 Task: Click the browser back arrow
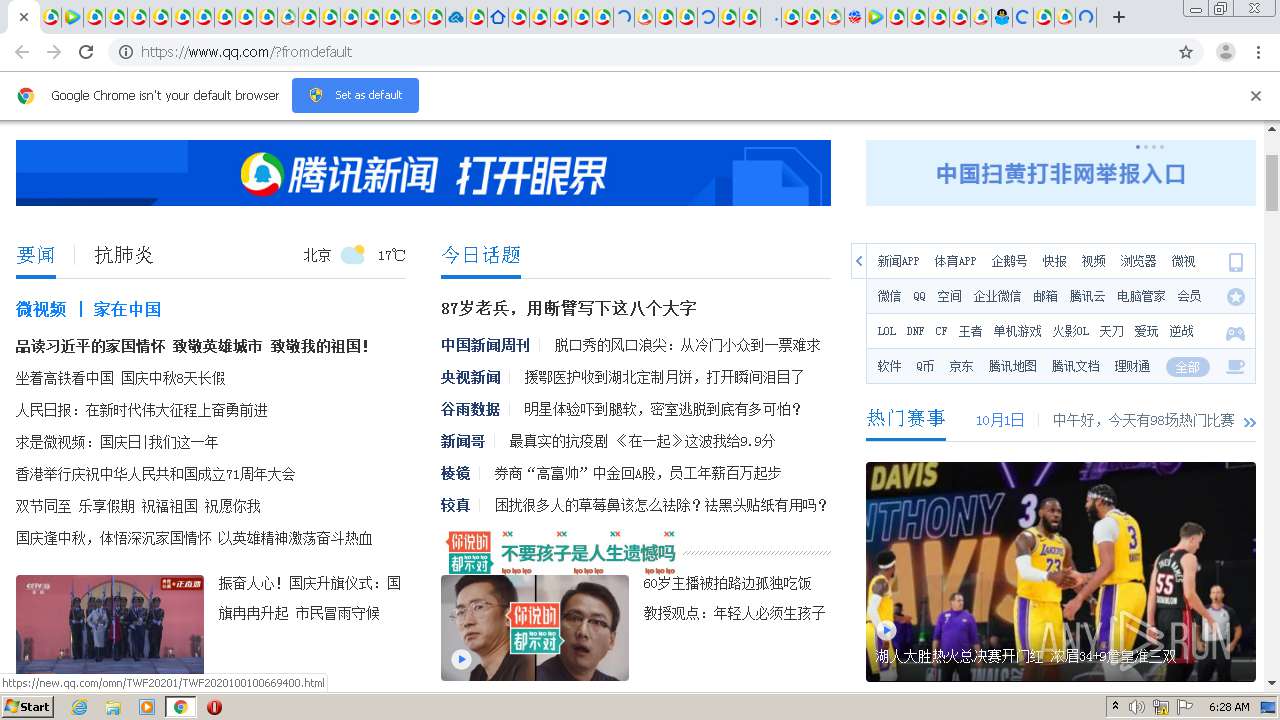[x=22, y=52]
